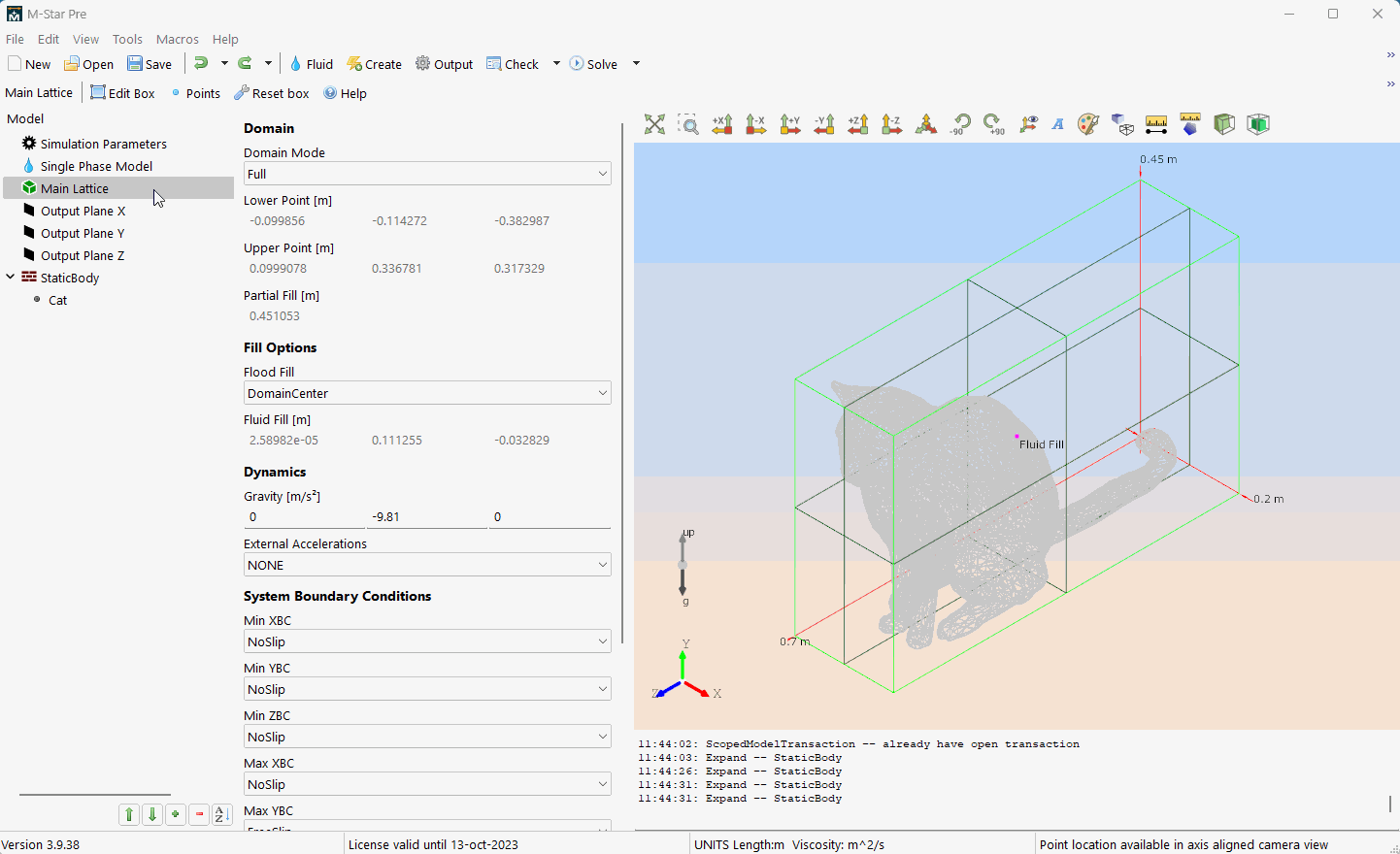Click the model tree horizontal scrollbar

(95, 795)
